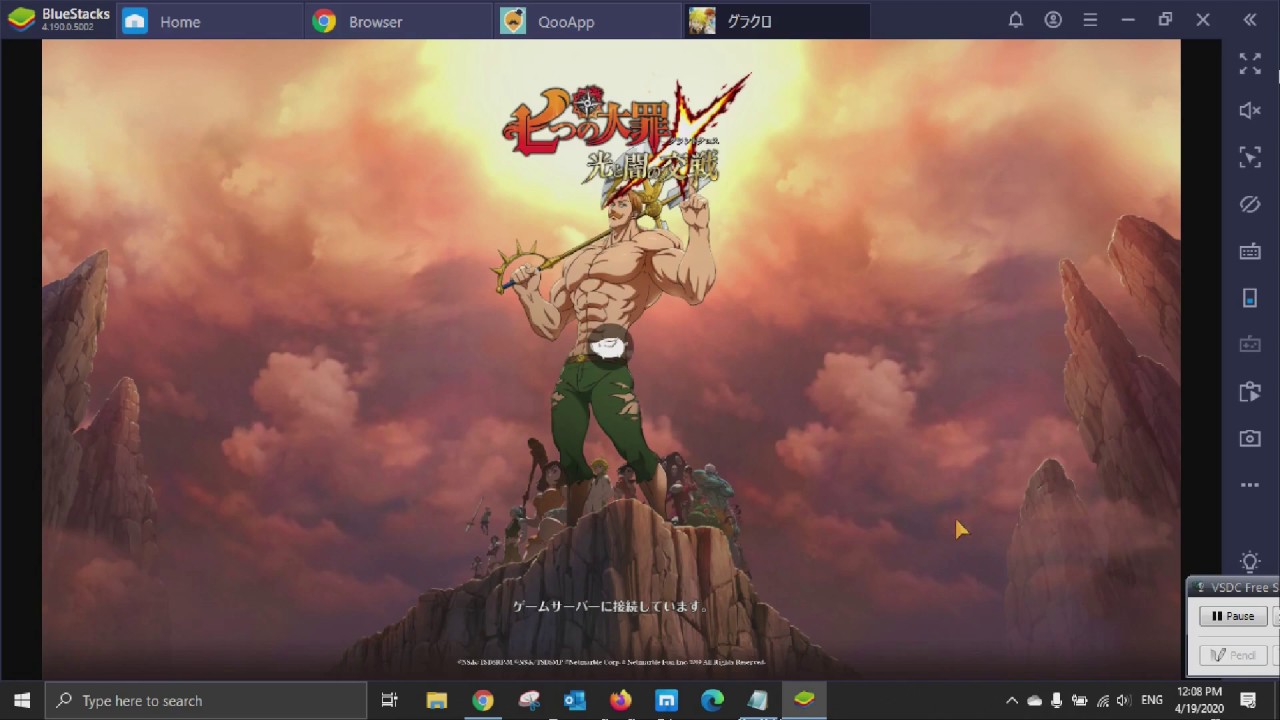
Task: Open the Windows Start menu
Action: tap(22, 700)
